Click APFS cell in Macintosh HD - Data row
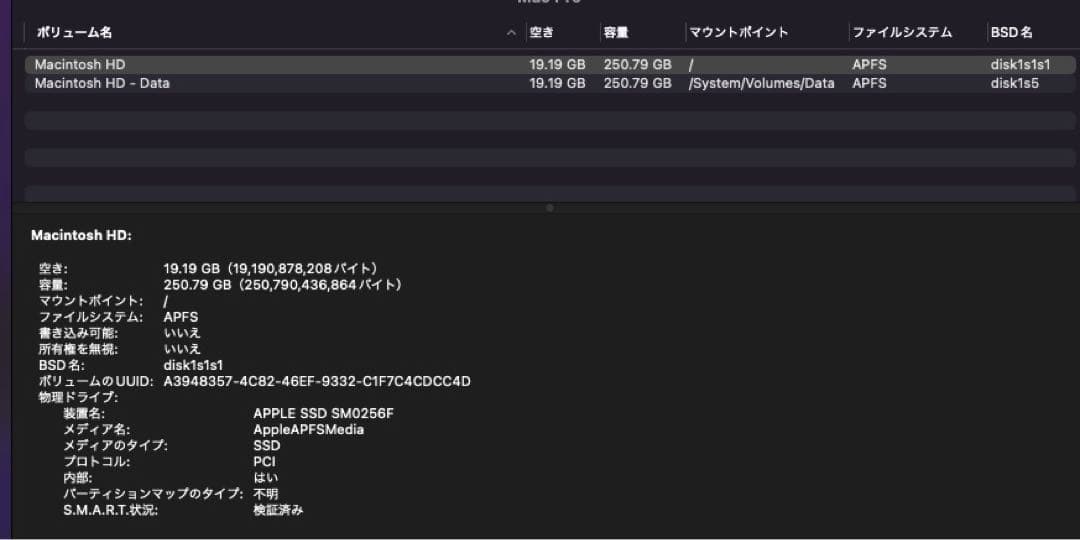 click(x=869, y=83)
